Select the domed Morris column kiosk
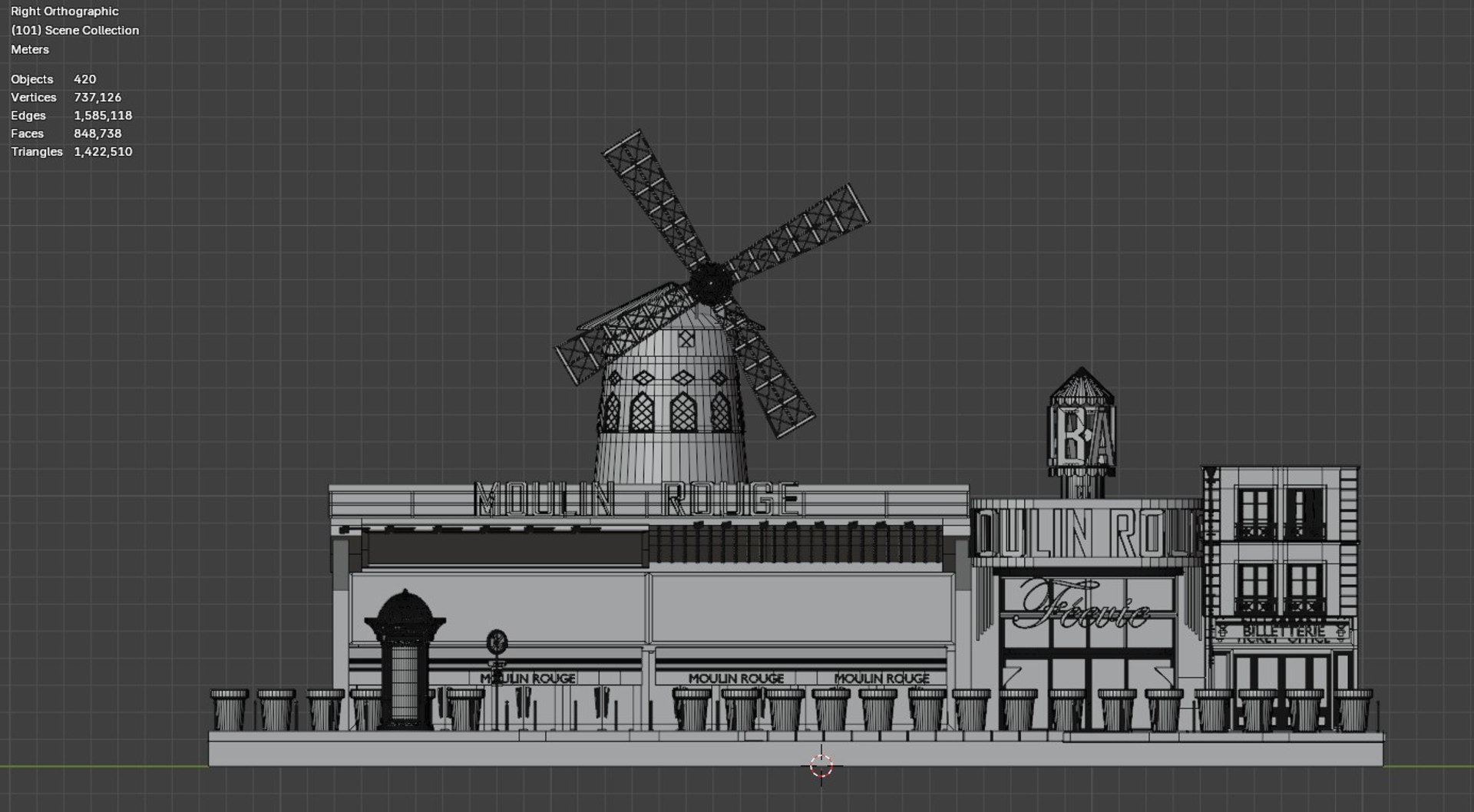The image size is (1474, 812). (x=405, y=659)
